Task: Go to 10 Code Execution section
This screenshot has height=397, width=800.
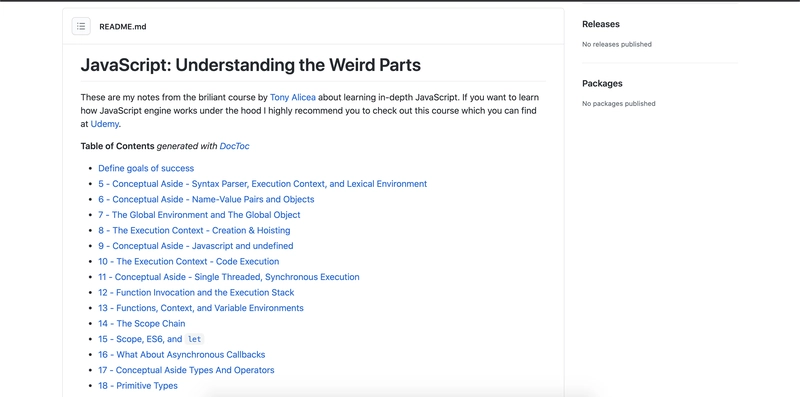Action: (189, 262)
